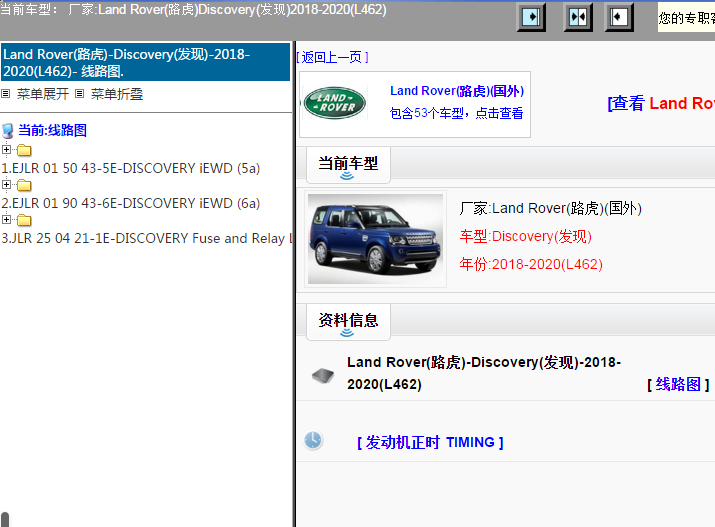Select the 当前车型 tab

tap(348, 165)
